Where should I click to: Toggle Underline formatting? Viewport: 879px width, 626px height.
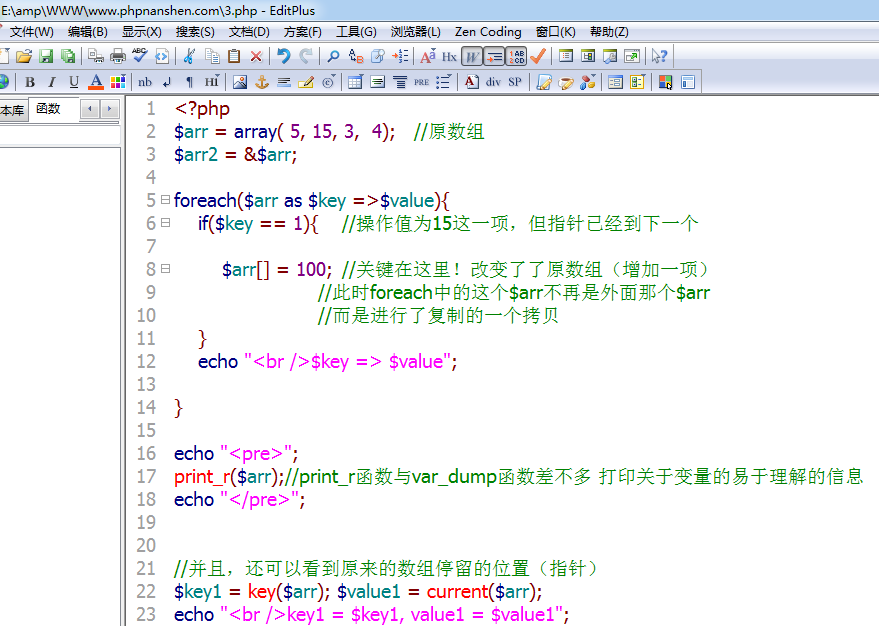pyautogui.click(x=73, y=82)
